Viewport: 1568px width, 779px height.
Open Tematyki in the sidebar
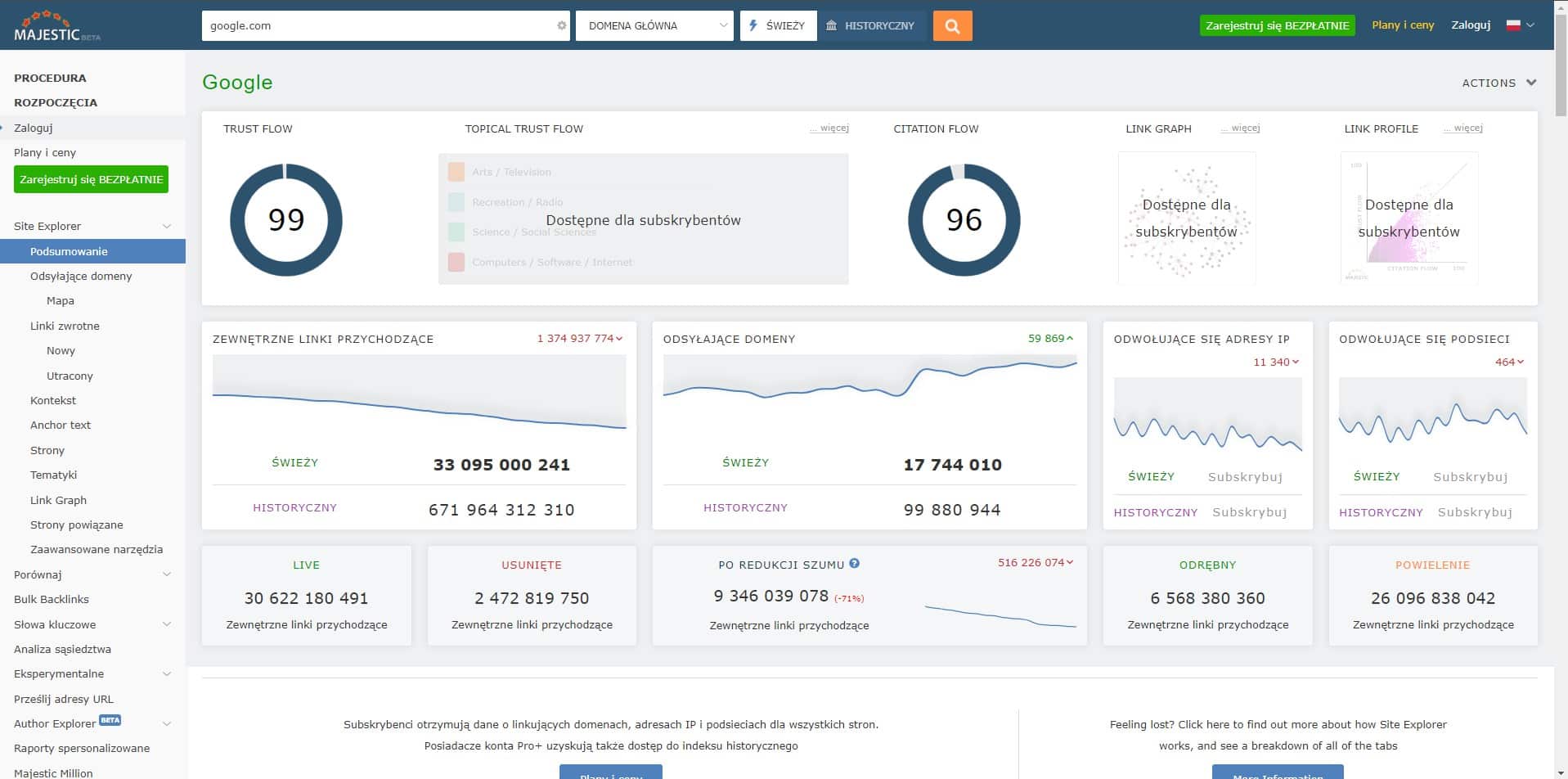pyautogui.click(x=53, y=475)
